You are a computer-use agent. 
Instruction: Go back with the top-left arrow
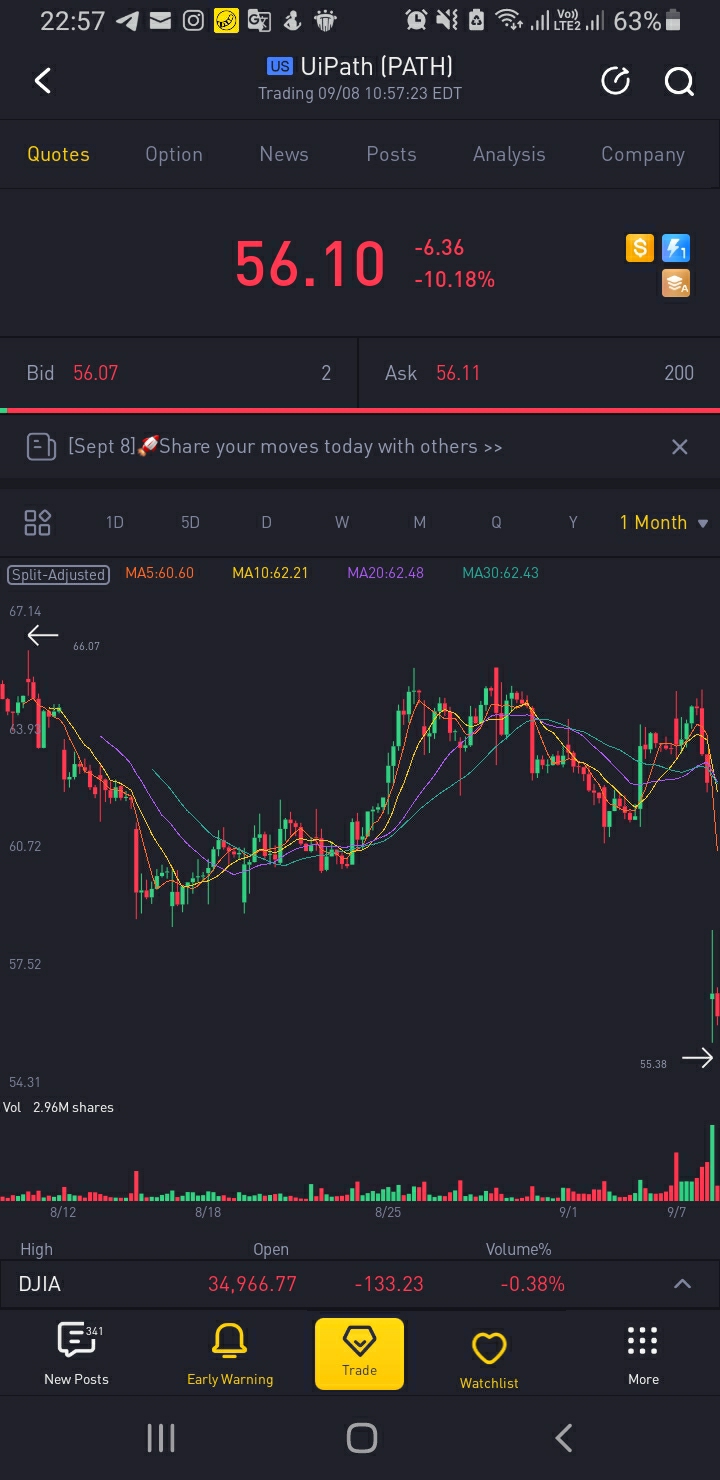(x=43, y=81)
